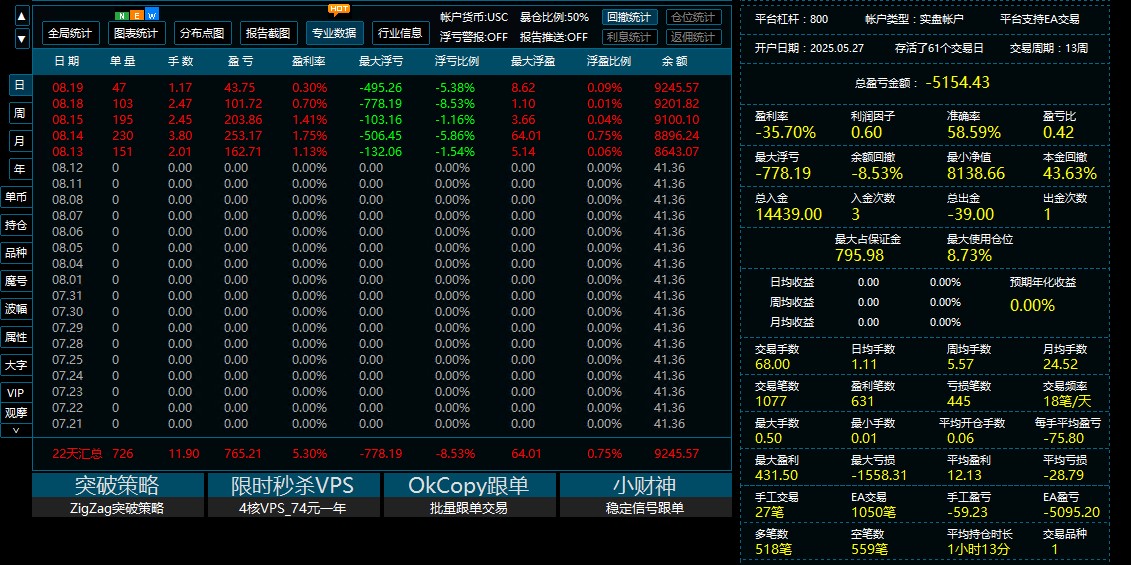
Task: Open 突破策略 banner
Action: [x=117, y=485]
